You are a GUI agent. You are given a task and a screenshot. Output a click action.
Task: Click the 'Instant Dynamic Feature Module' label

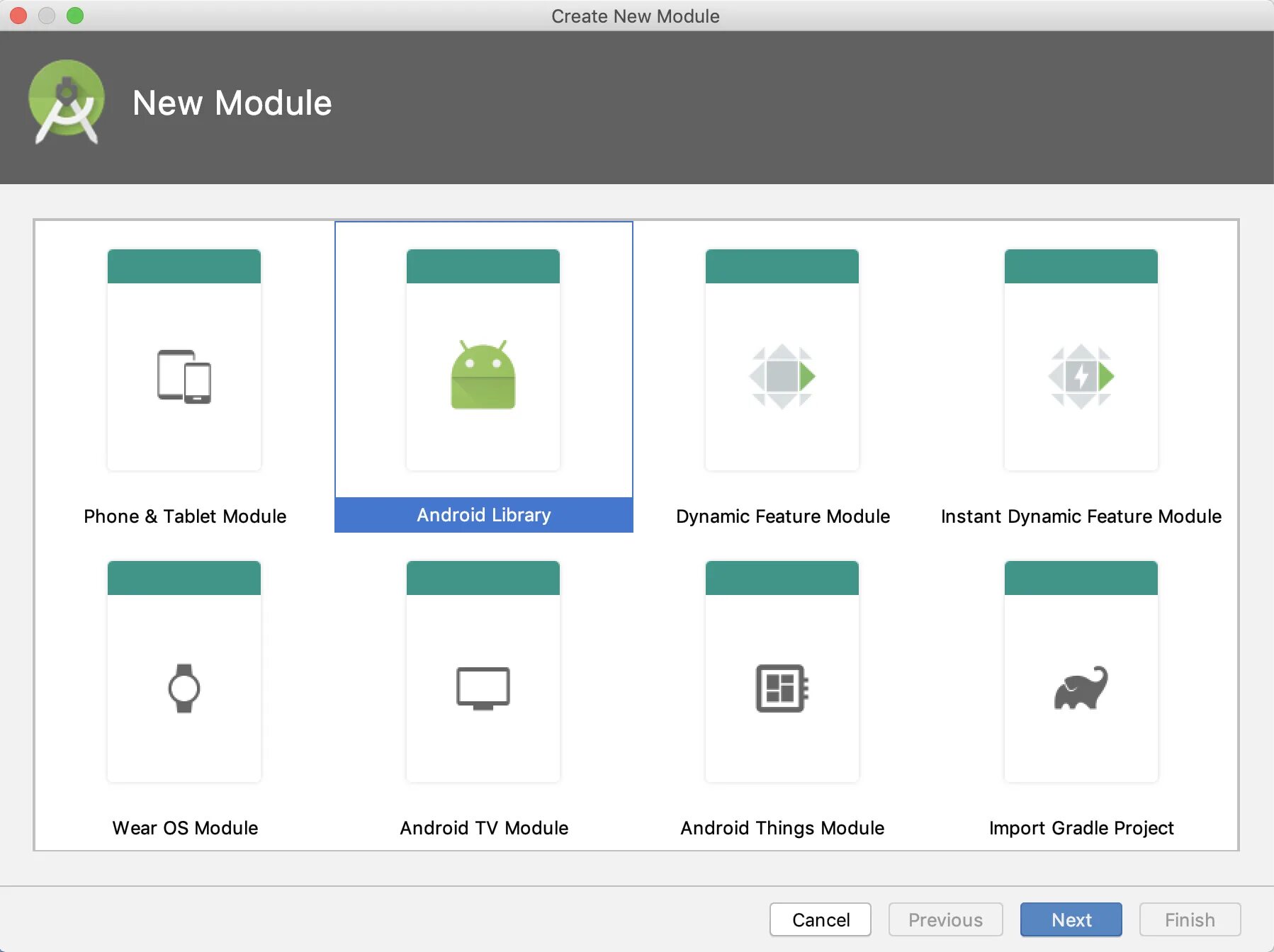click(x=1081, y=516)
